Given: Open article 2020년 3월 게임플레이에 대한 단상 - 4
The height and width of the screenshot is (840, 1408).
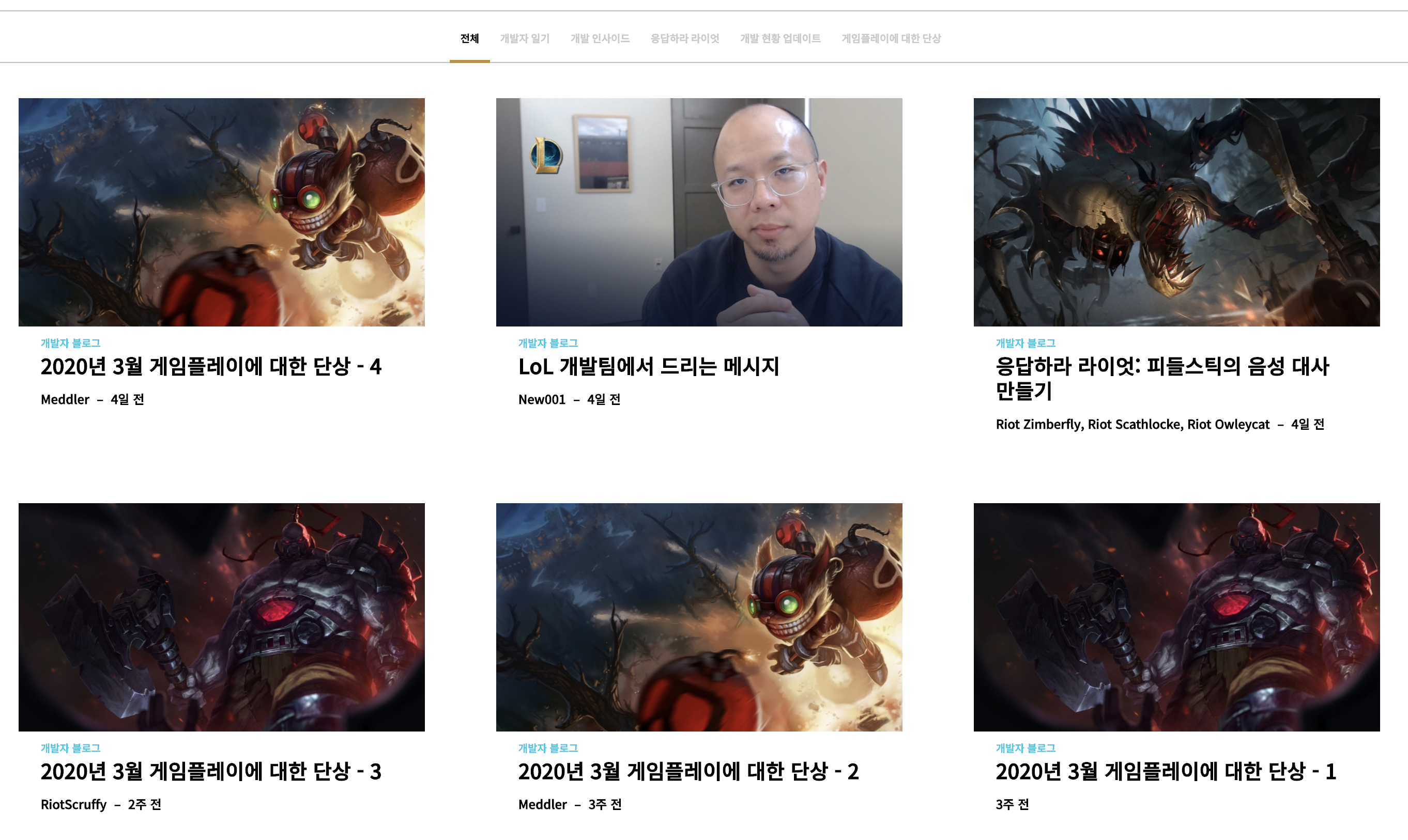Looking at the screenshot, I should click(x=211, y=367).
